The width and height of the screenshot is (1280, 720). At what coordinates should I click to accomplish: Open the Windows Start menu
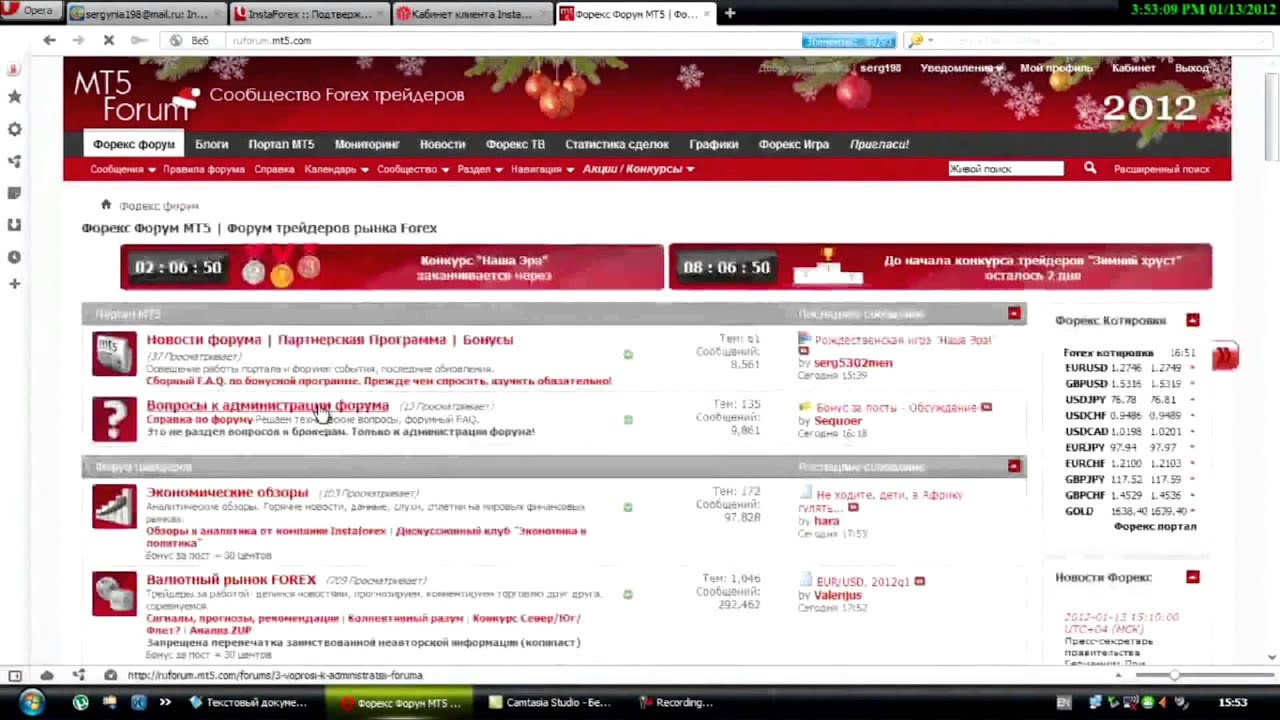click(30, 702)
